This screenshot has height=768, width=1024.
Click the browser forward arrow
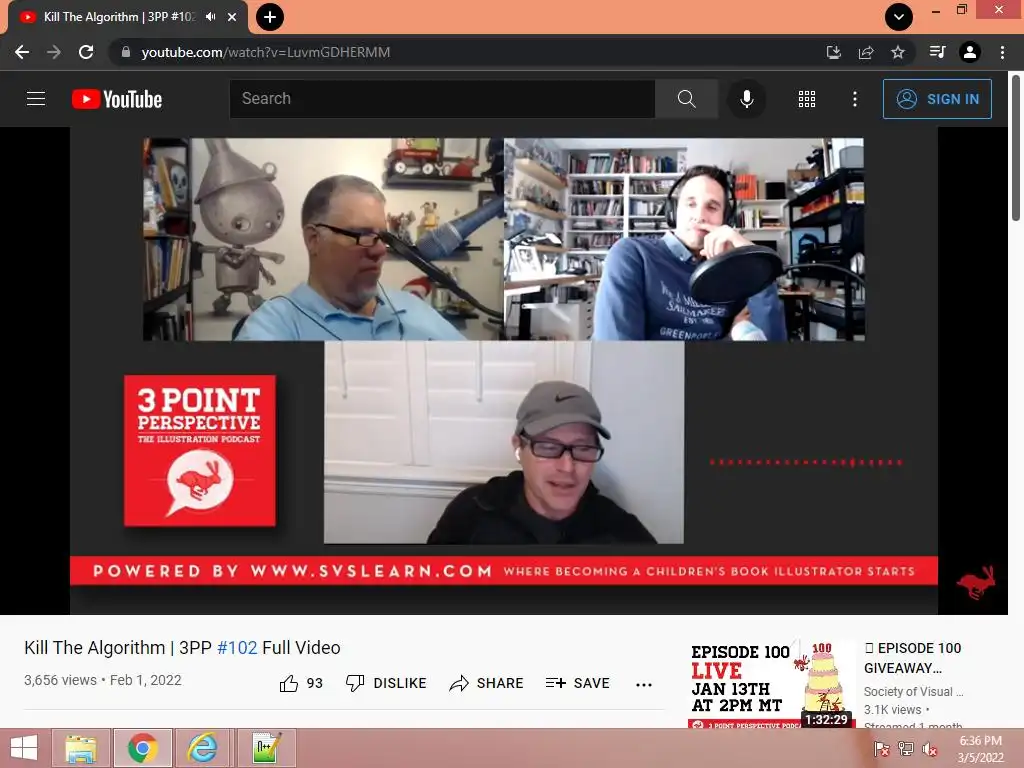point(54,52)
